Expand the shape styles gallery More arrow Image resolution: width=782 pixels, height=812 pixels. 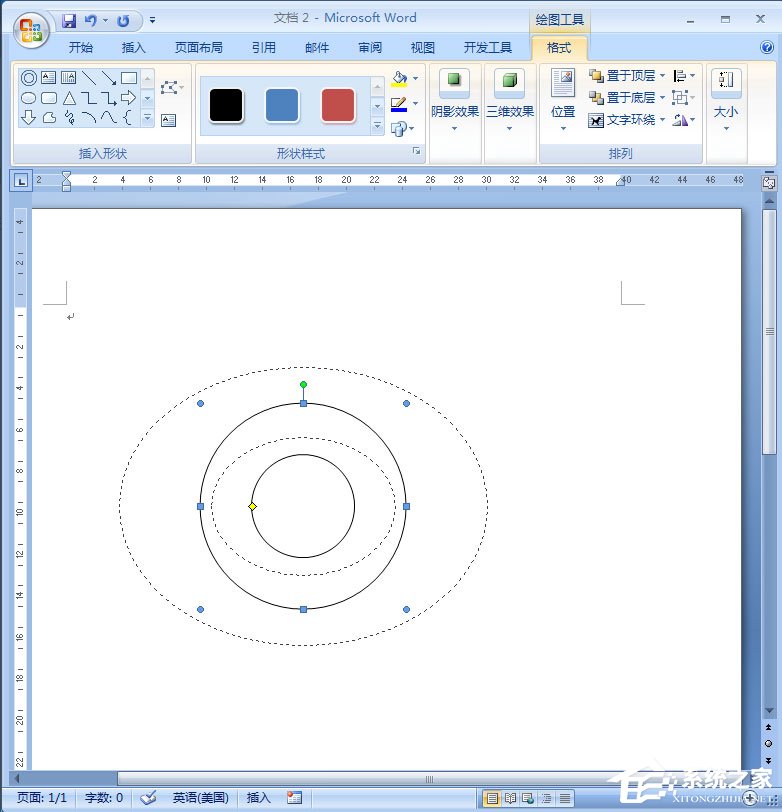coord(377,127)
